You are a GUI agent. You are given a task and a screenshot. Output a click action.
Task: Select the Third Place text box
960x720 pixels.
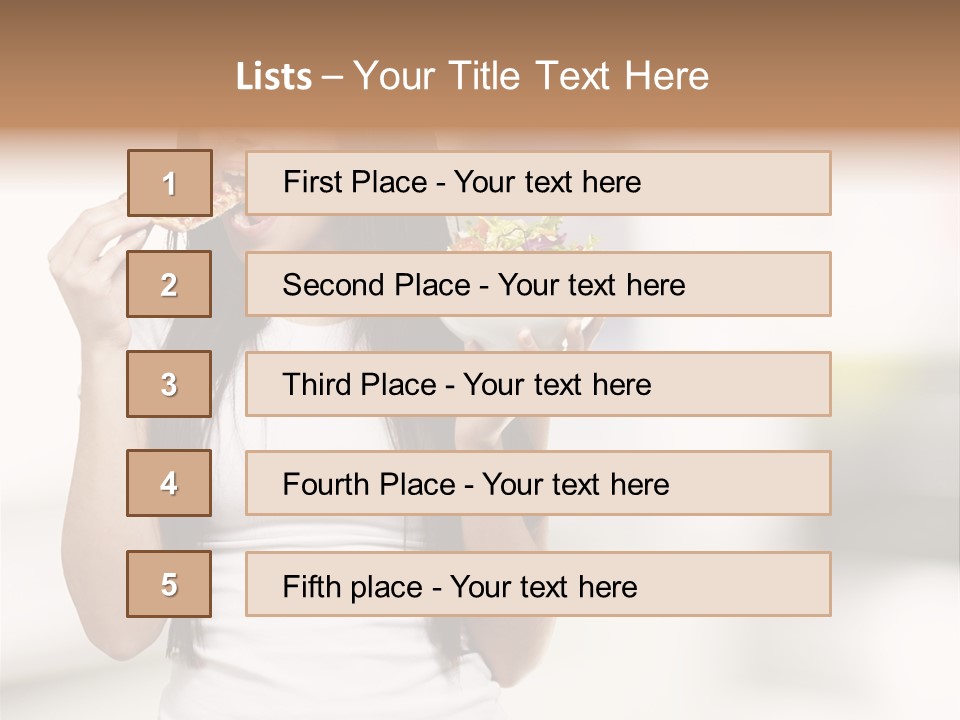pyautogui.click(x=538, y=384)
